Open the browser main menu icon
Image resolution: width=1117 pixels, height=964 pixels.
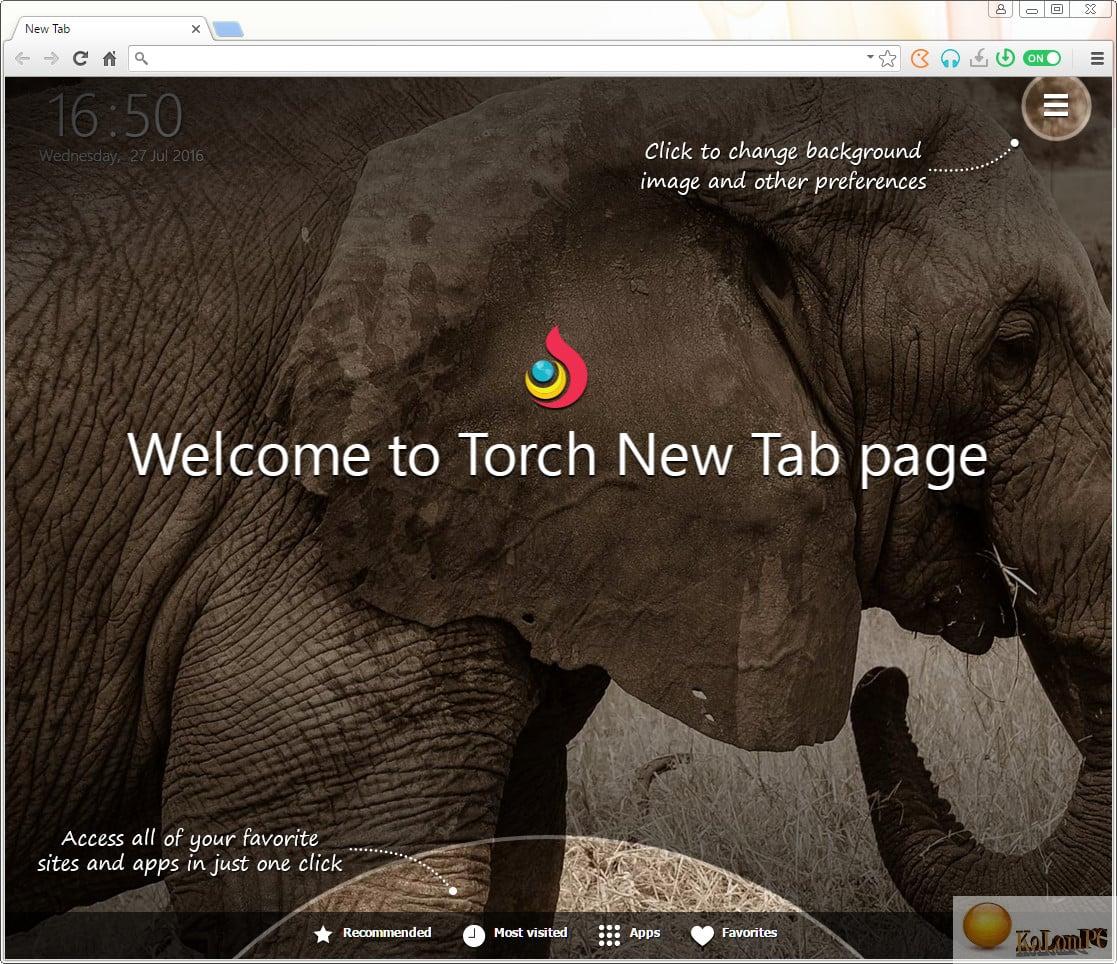pyautogui.click(x=1097, y=58)
